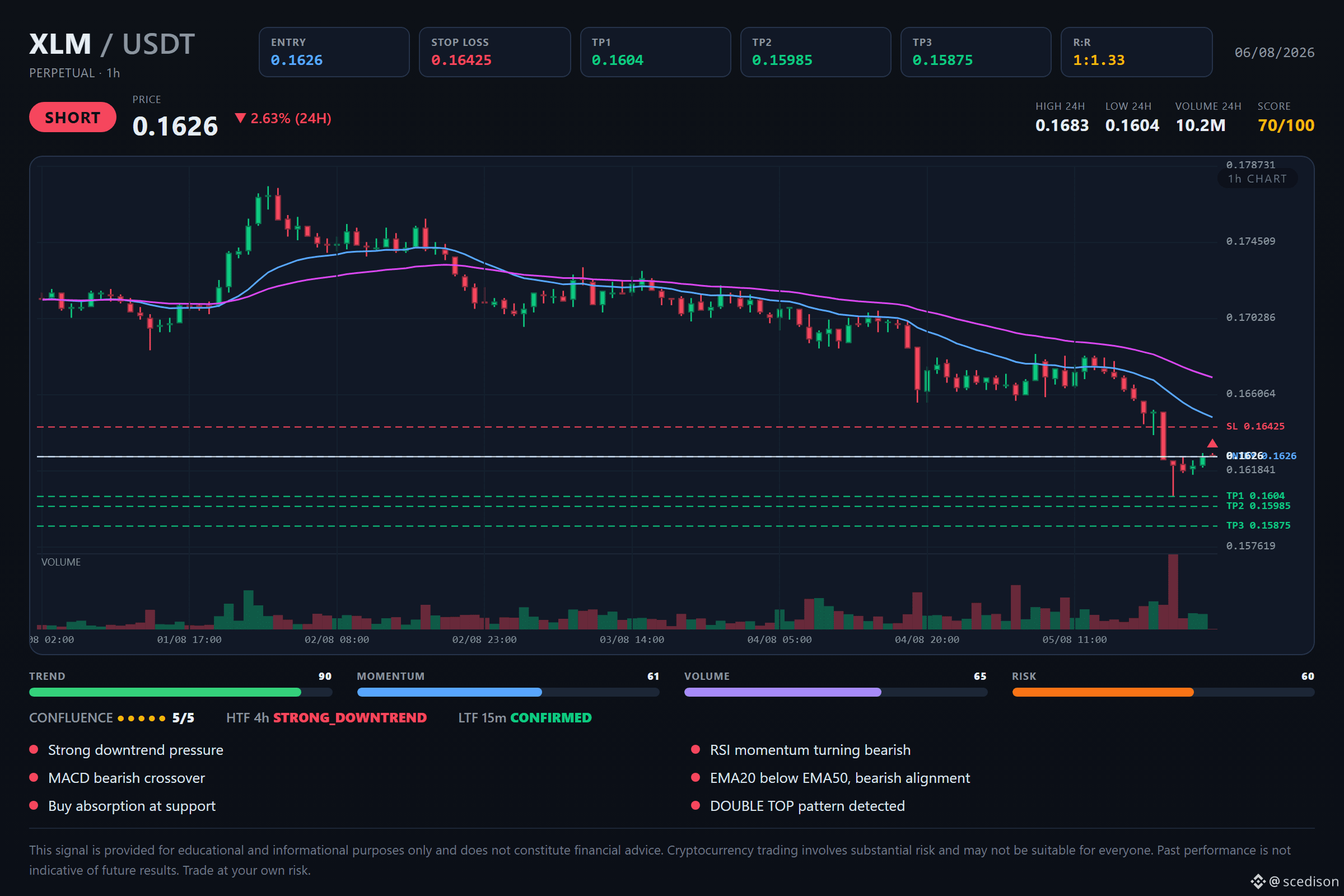Click the time axis label '01/08 17:00'

point(189,640)
